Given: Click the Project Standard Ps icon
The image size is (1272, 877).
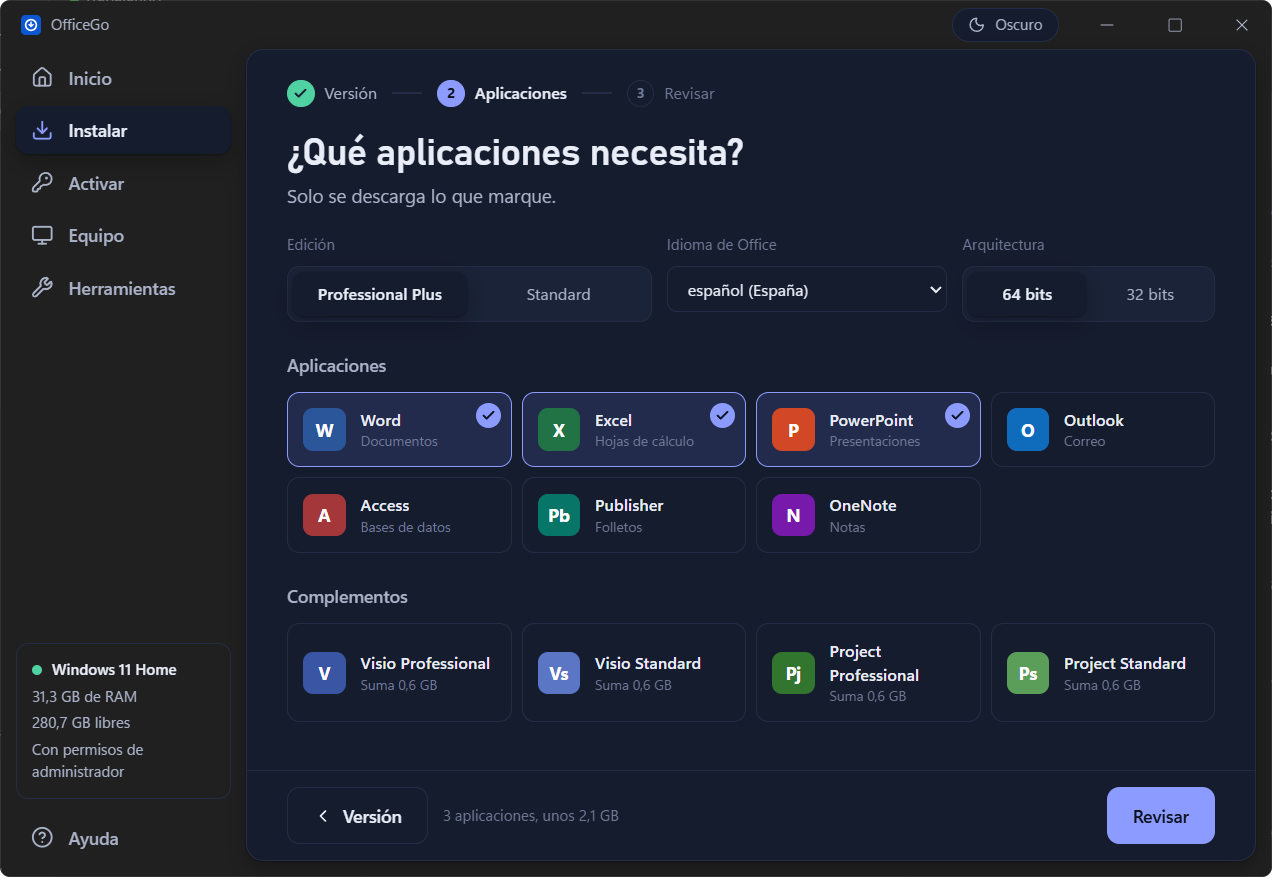Looking at the screenshot, I should (x=1028, y=673).
